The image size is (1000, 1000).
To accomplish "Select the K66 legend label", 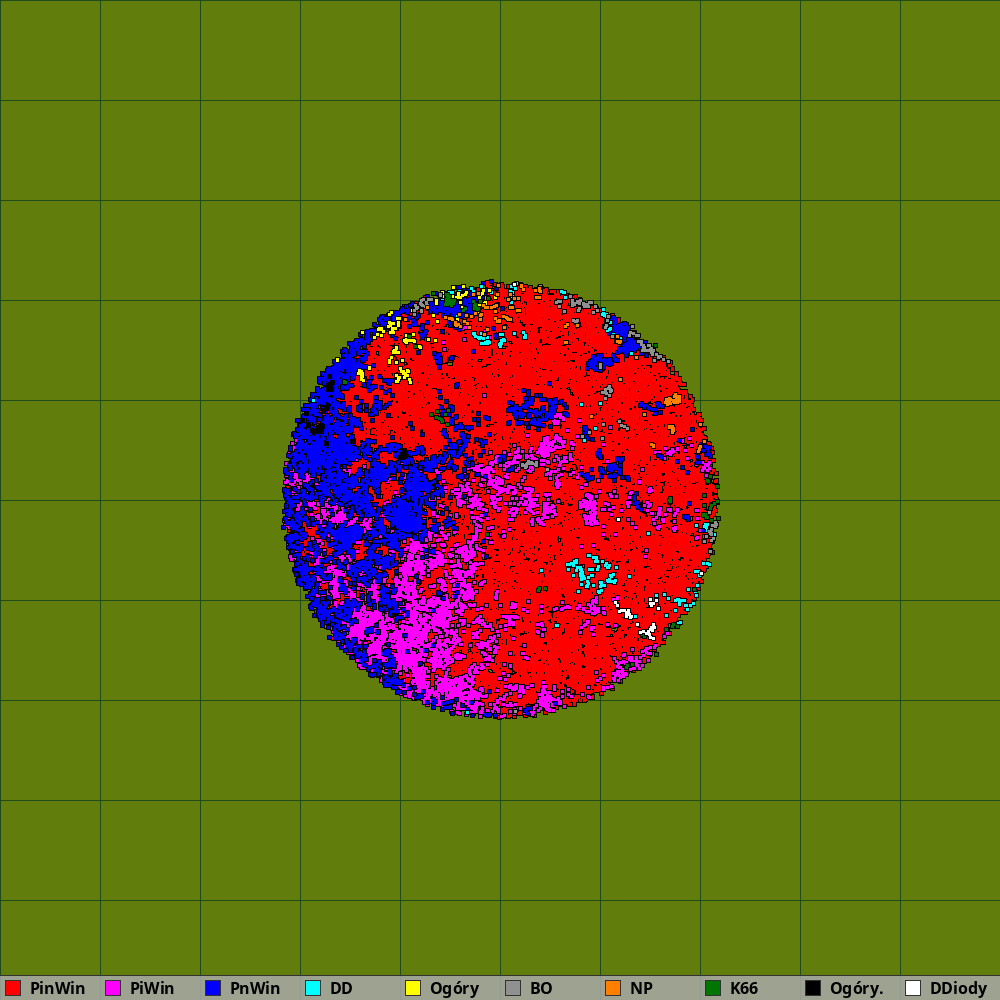I will (744, 988).
